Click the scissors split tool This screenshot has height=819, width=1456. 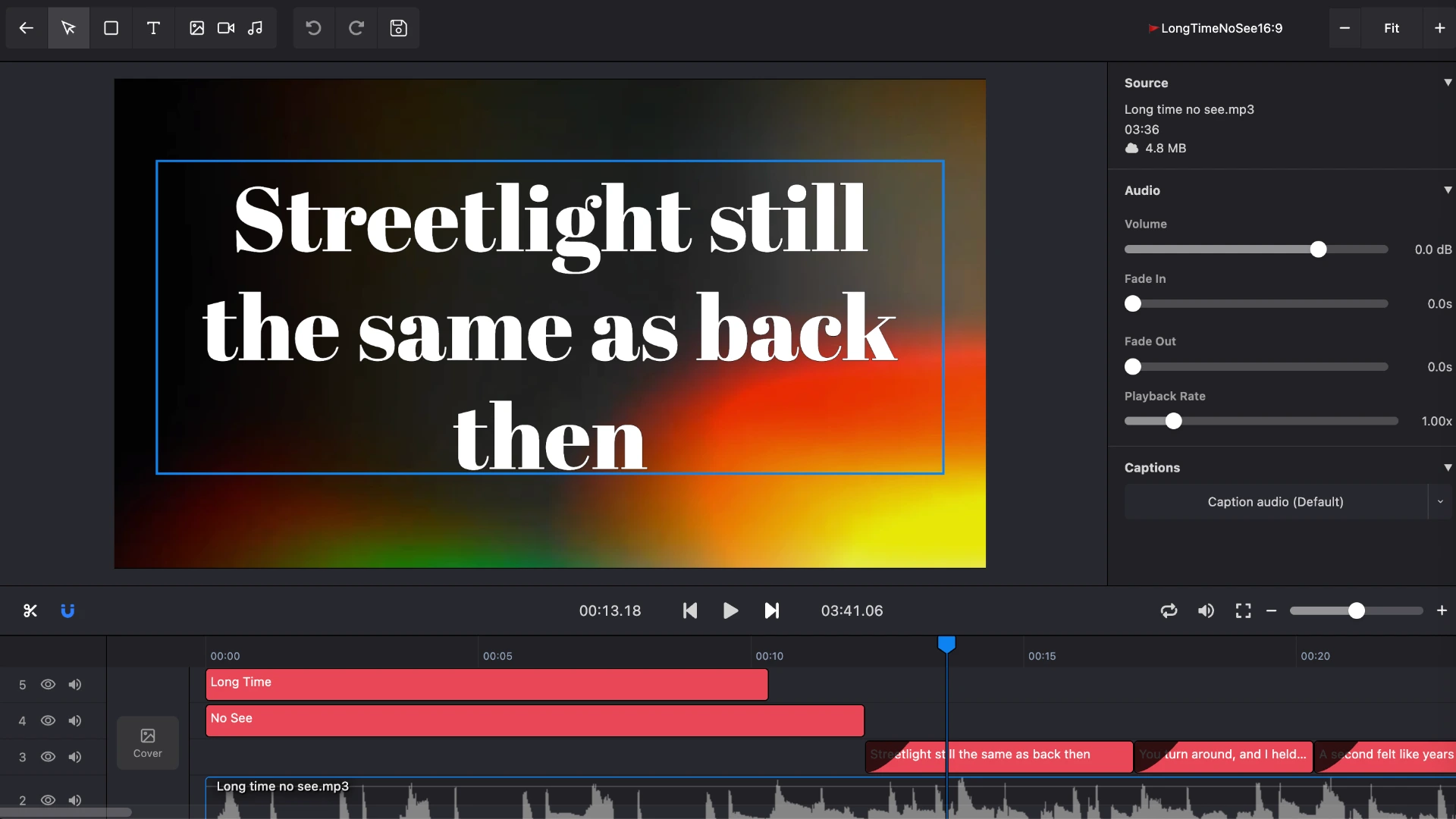pyautogui.click(x=30, y=610)
